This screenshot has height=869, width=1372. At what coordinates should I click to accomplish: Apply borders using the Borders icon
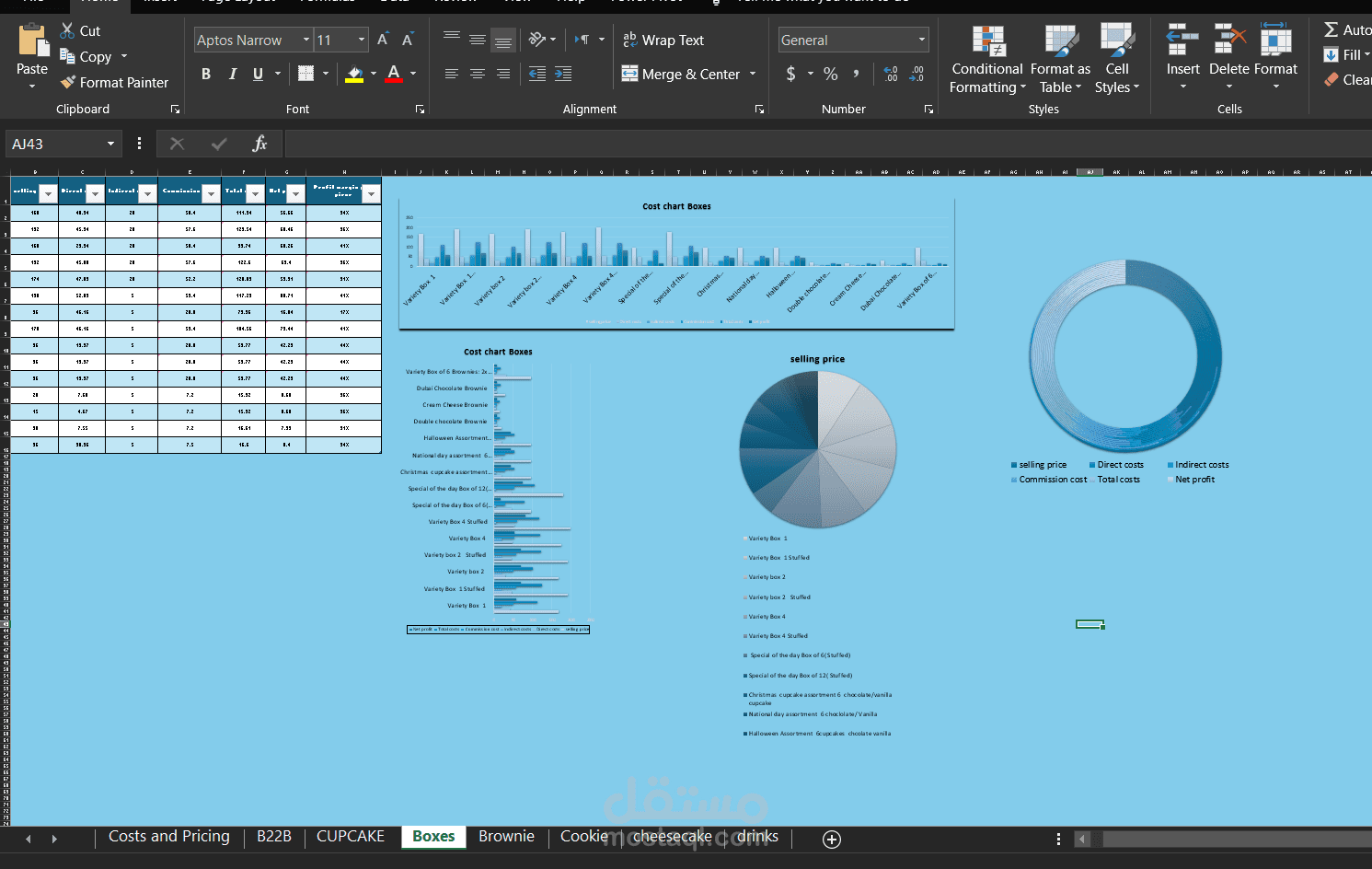pos(306,74)
